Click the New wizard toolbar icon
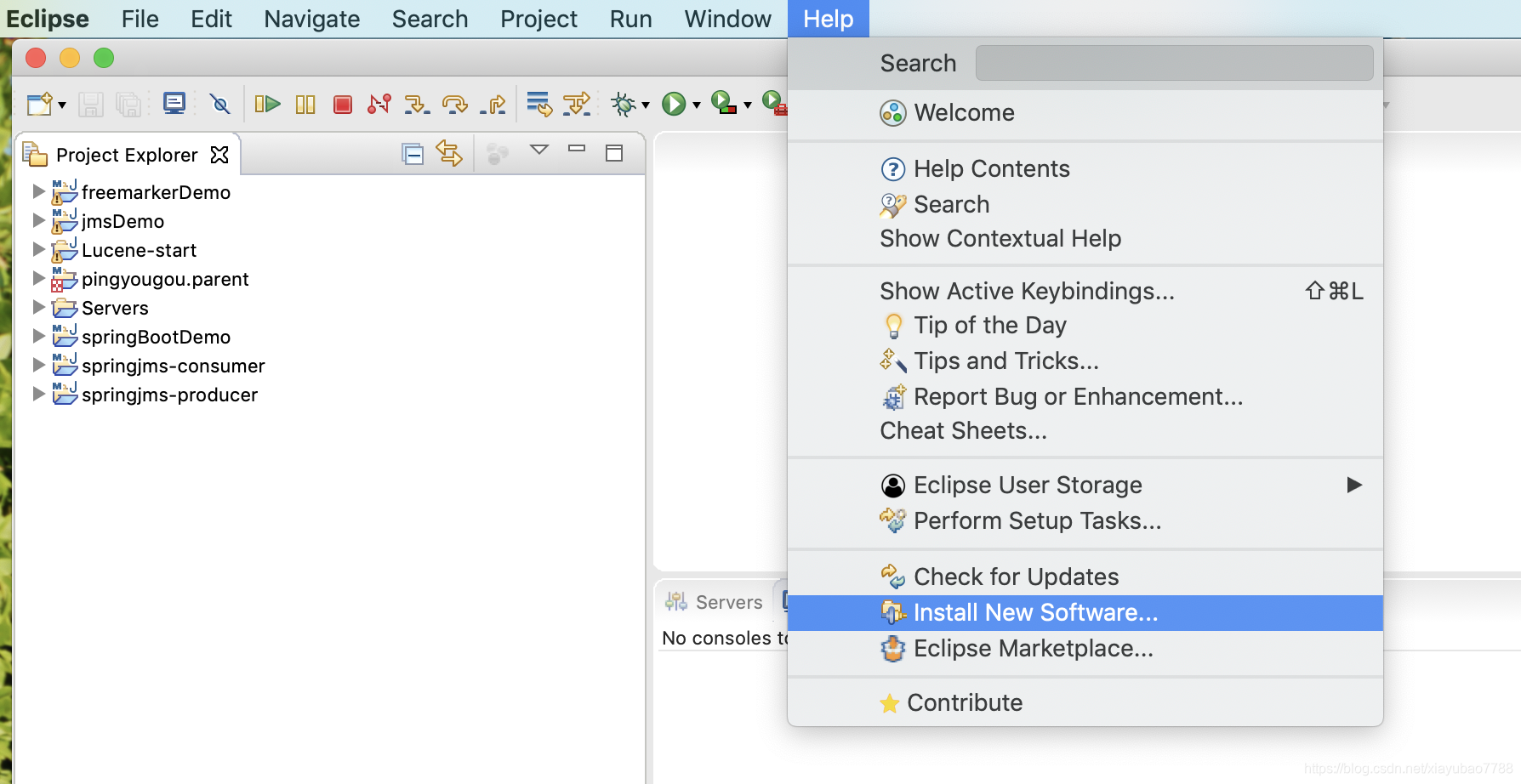Screen dimensions: 1521x784 click(x=39, y=105)
